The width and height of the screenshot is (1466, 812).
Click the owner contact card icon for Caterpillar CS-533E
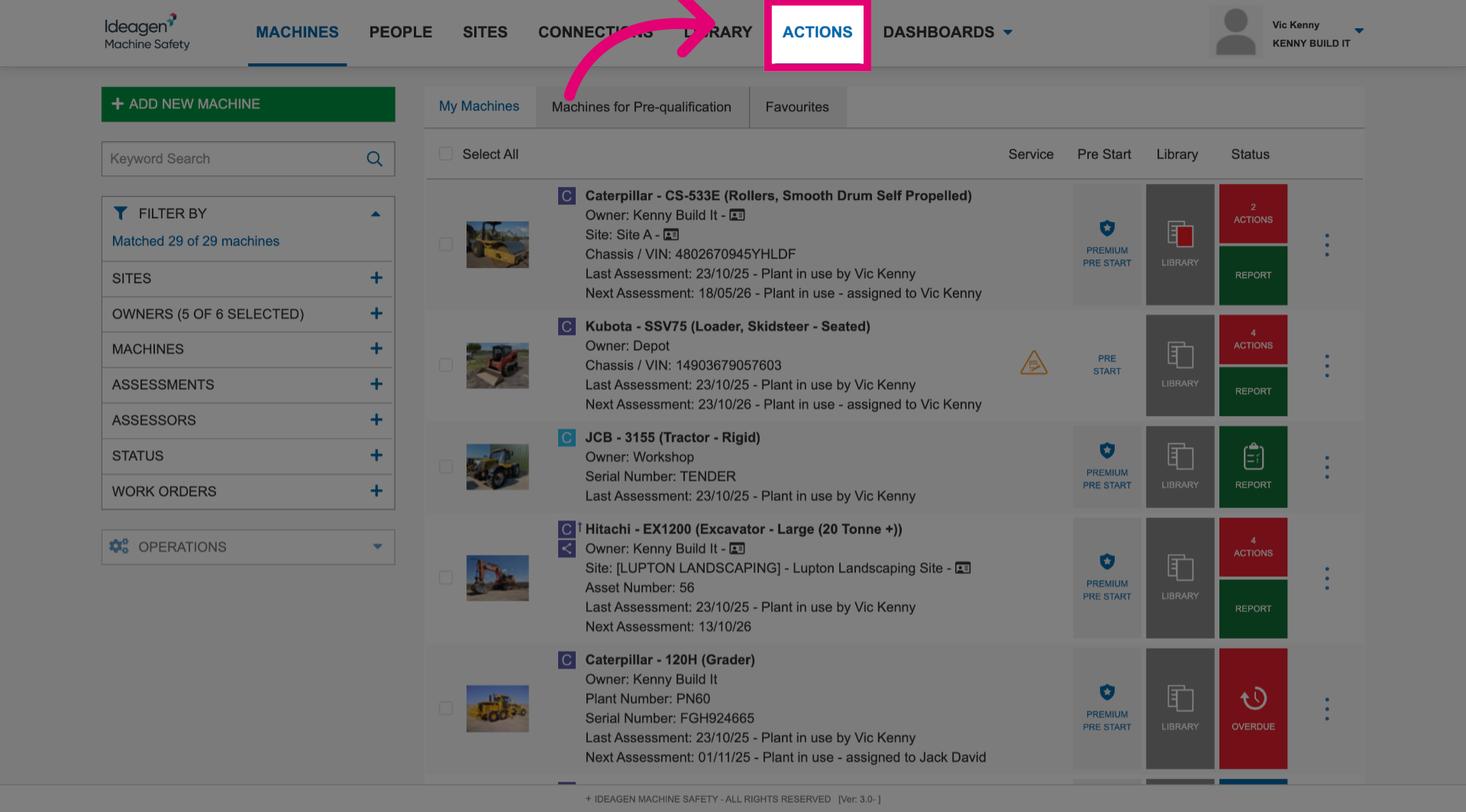pos(737,215)
